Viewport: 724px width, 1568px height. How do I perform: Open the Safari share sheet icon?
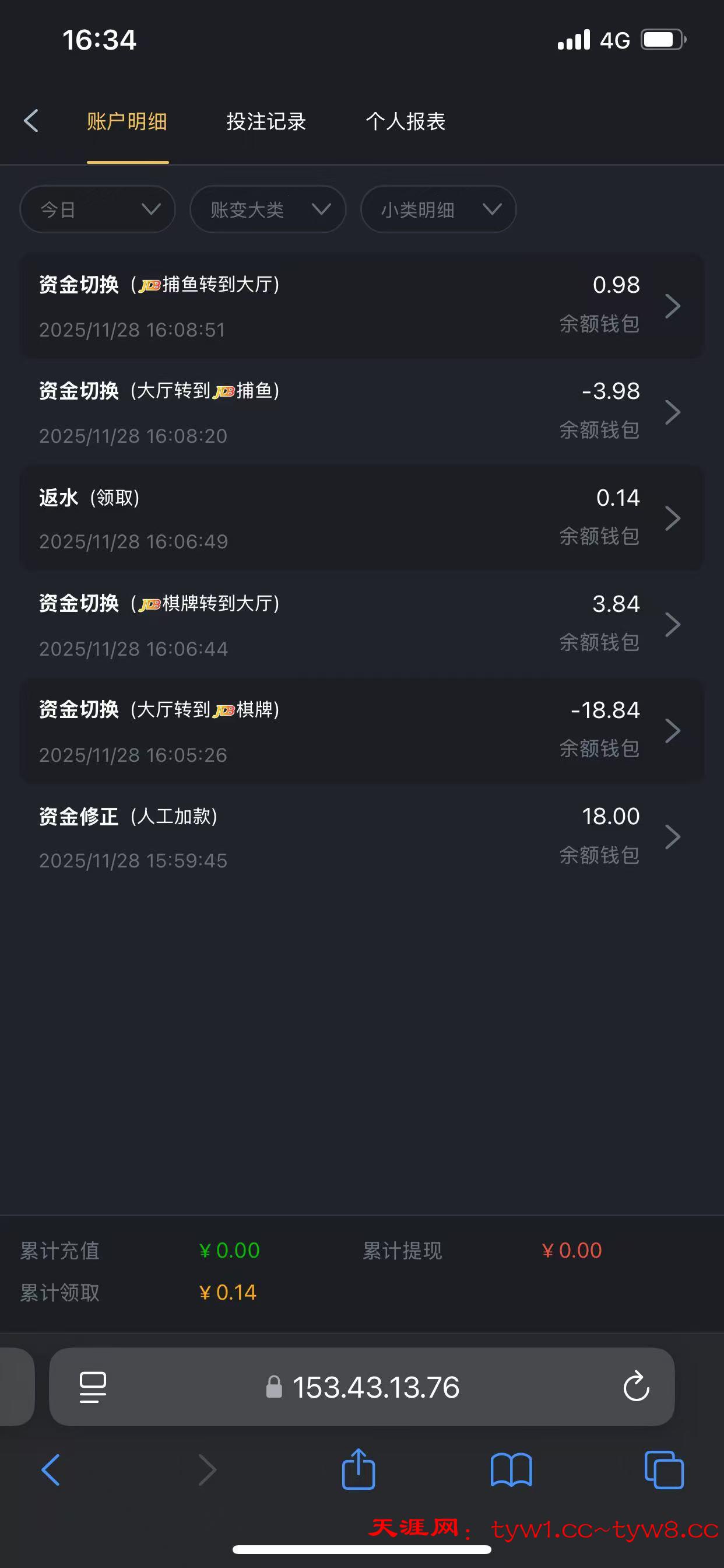[x=359, y=1469]
